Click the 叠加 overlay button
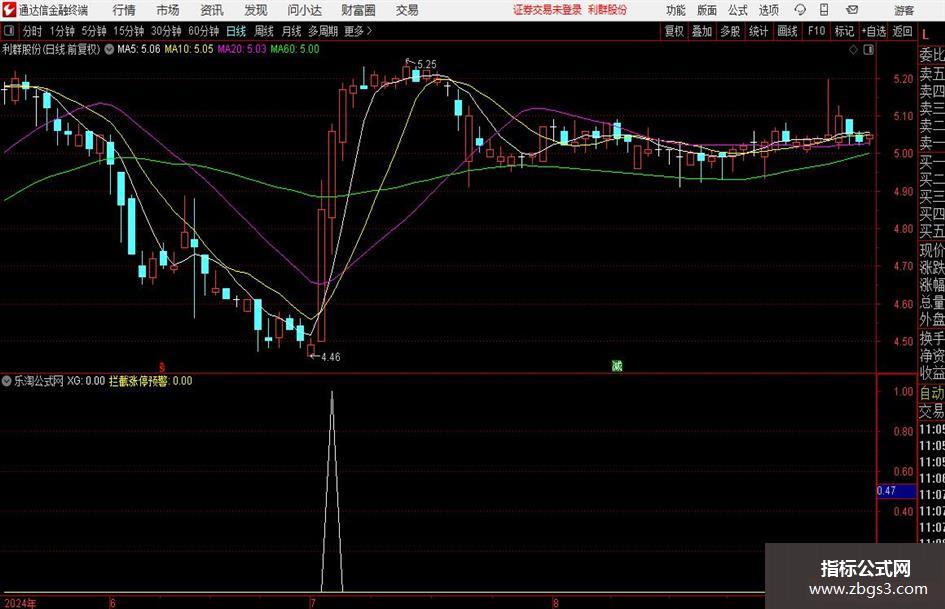 tap(702, 31)
